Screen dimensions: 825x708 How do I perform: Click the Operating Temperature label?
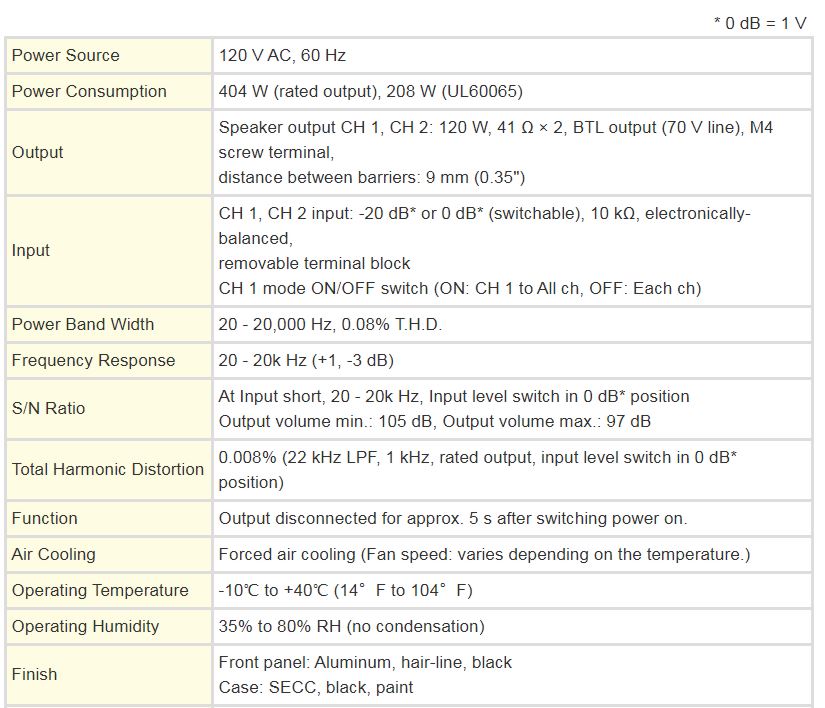100,590
